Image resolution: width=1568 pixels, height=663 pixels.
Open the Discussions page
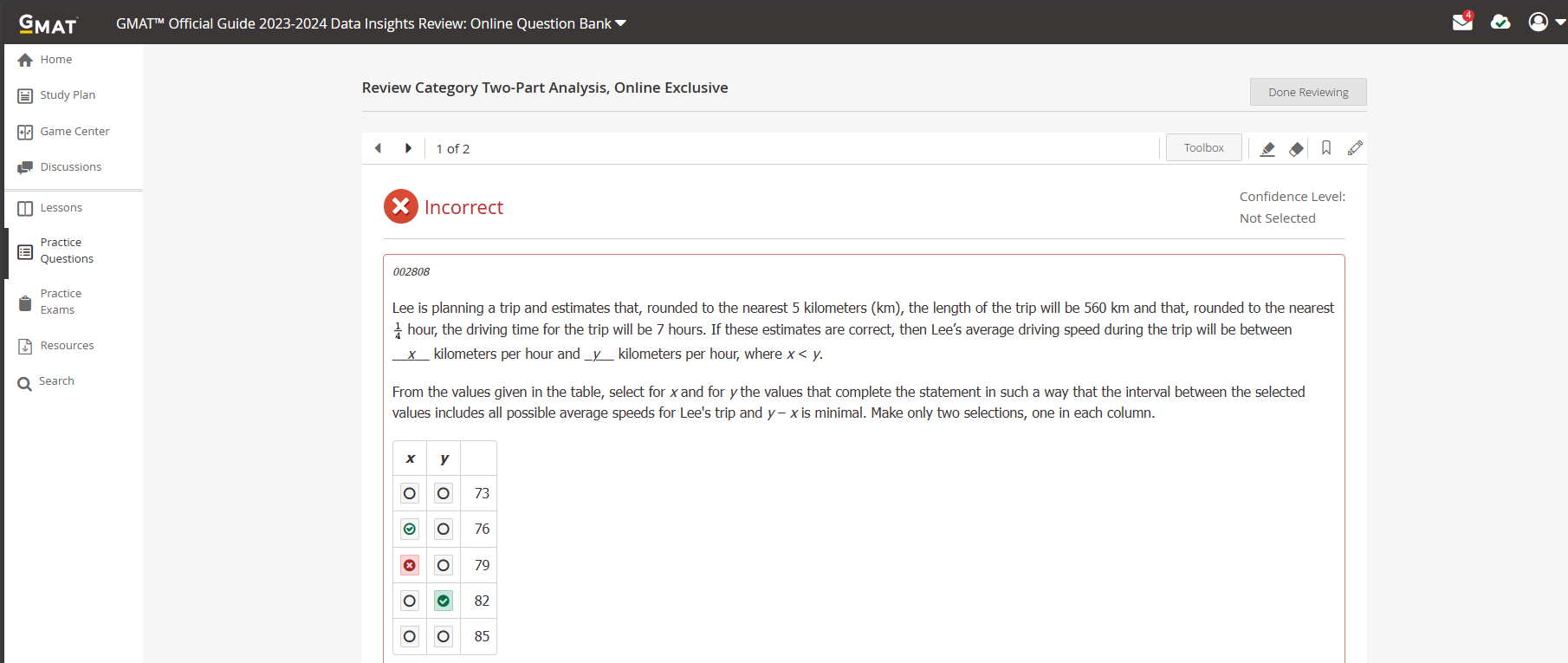[70, 167]
